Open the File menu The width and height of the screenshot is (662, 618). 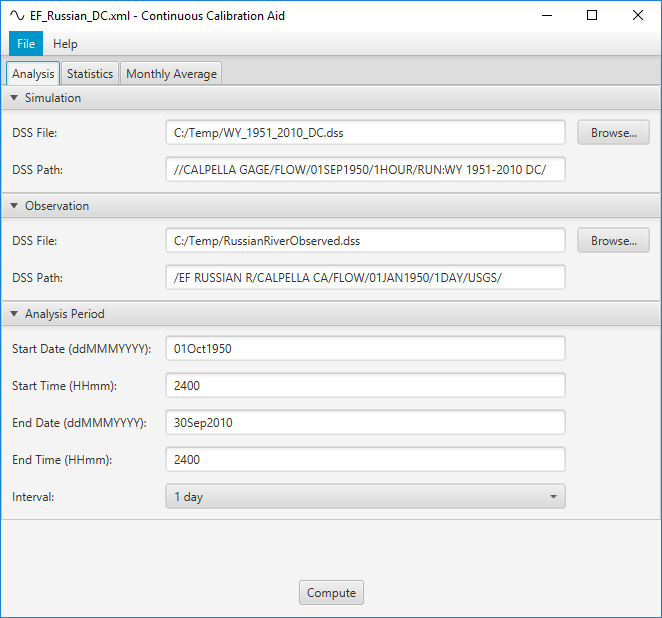[26, 43]
